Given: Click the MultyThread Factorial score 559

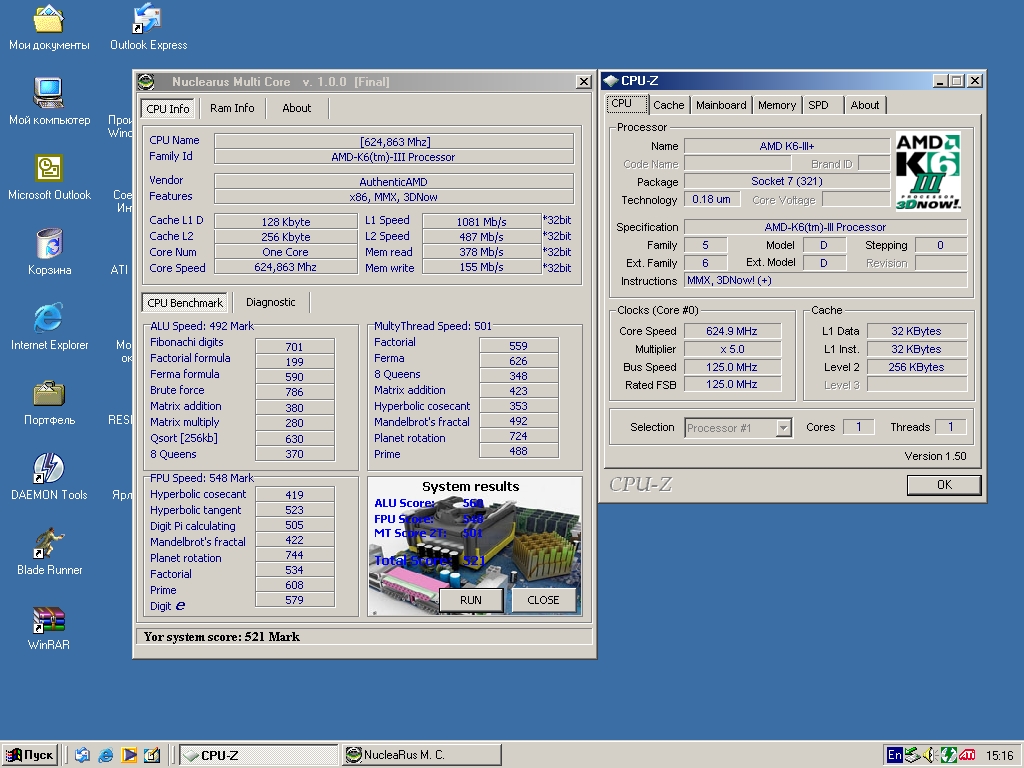Looking at the screenshot, I should (x=519, y=346).
